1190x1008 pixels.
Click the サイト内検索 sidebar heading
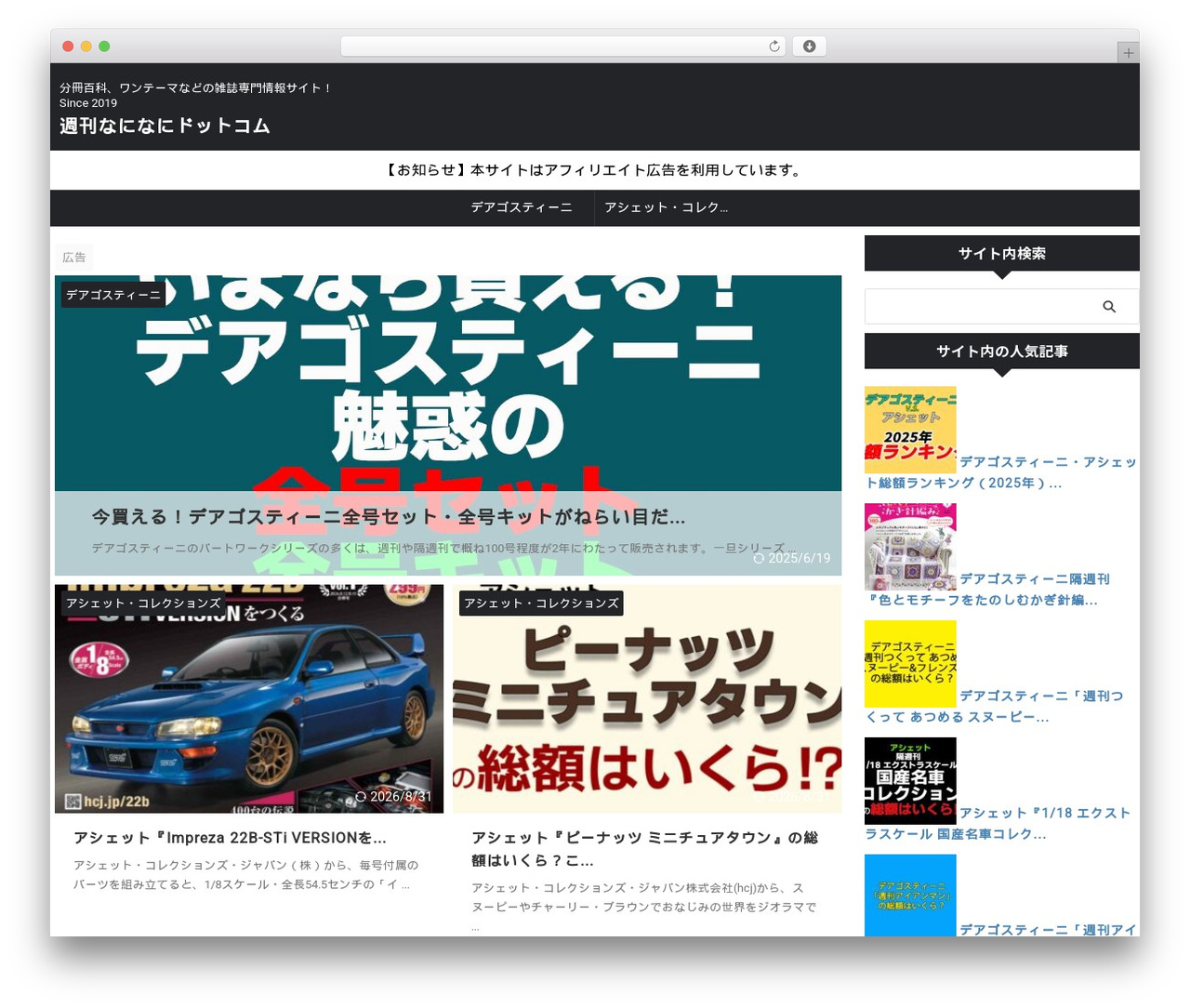click(1001, 254)
